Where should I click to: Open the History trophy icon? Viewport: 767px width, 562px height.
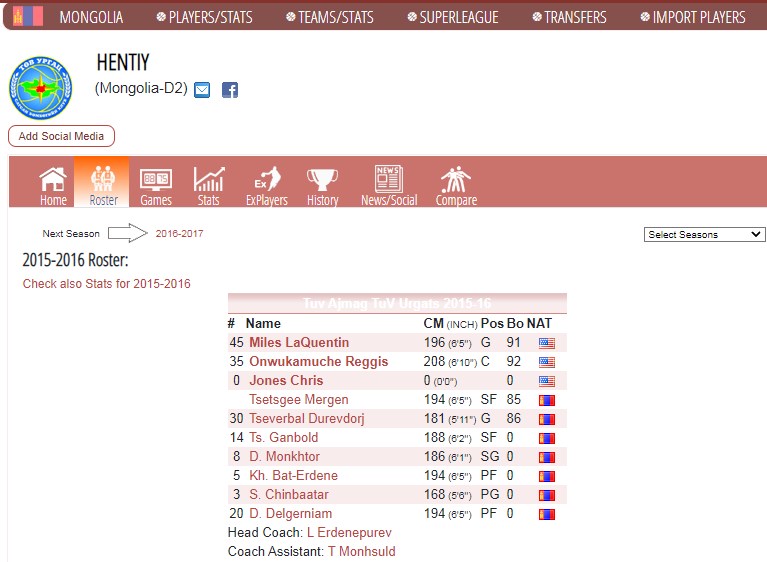pyautogui.click(x=322, y=180)
